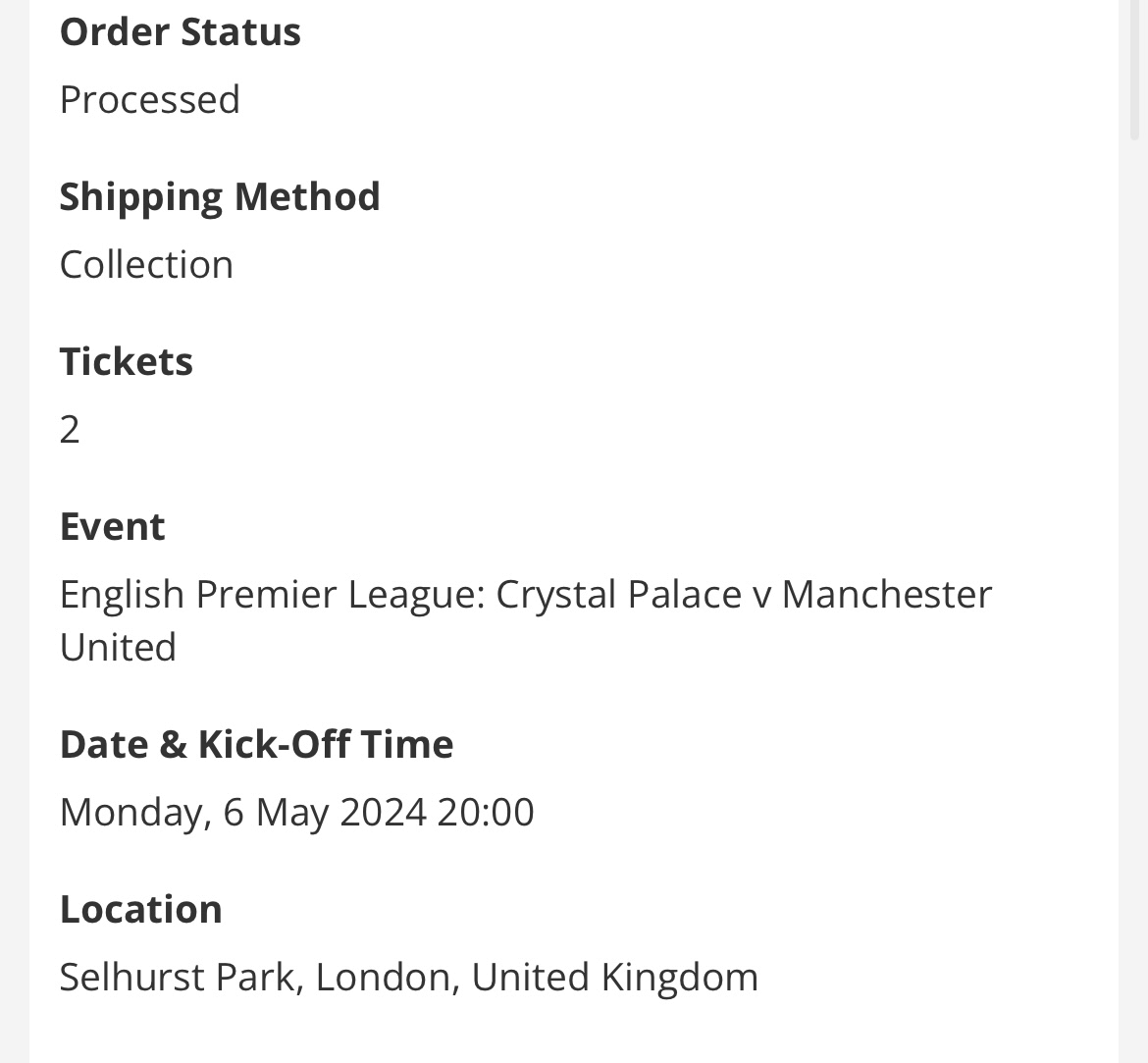Click English Premier League event text
1148x1063 pixels.
click(273, 594)
